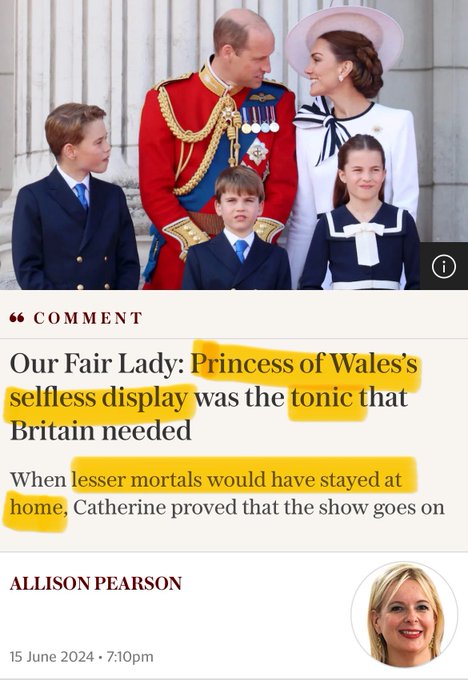
Task: Open the ALLISON PEARSON author page
Action: tap(95, 583)
